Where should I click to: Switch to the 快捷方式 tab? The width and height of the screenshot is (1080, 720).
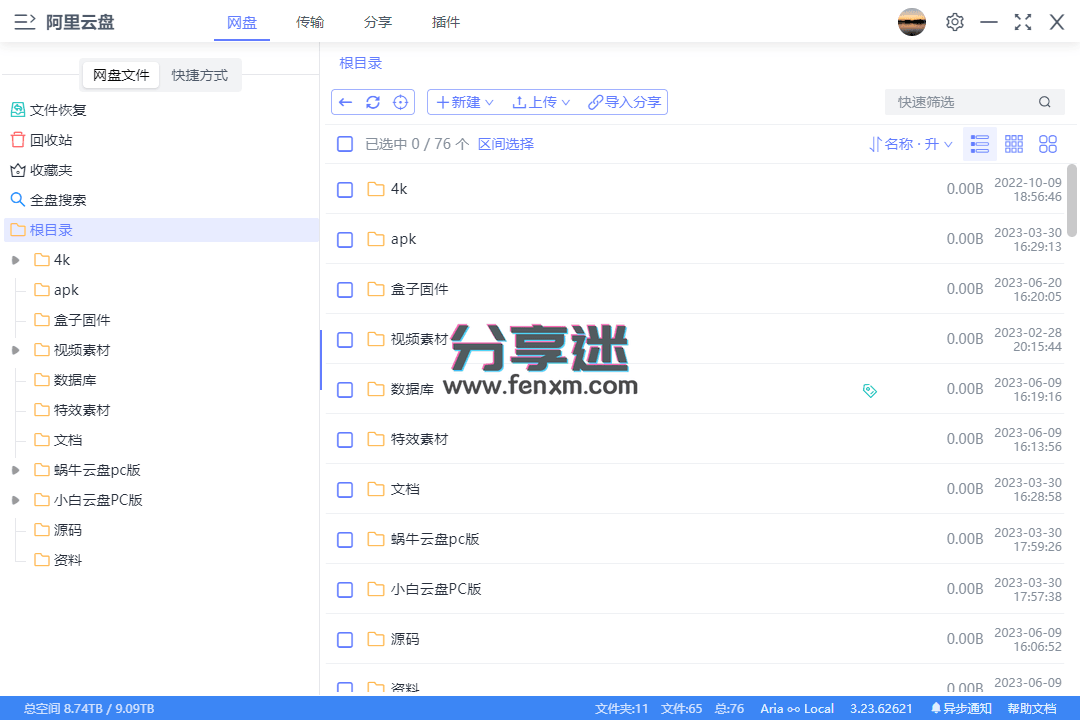(199, 75)
